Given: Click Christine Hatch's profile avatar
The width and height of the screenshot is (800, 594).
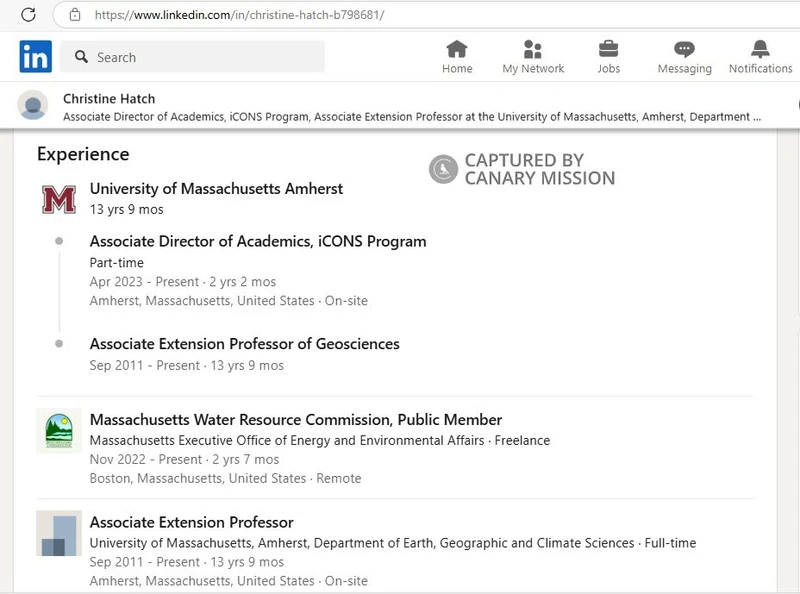Looking at the screenshot, I should click(33, 105).
